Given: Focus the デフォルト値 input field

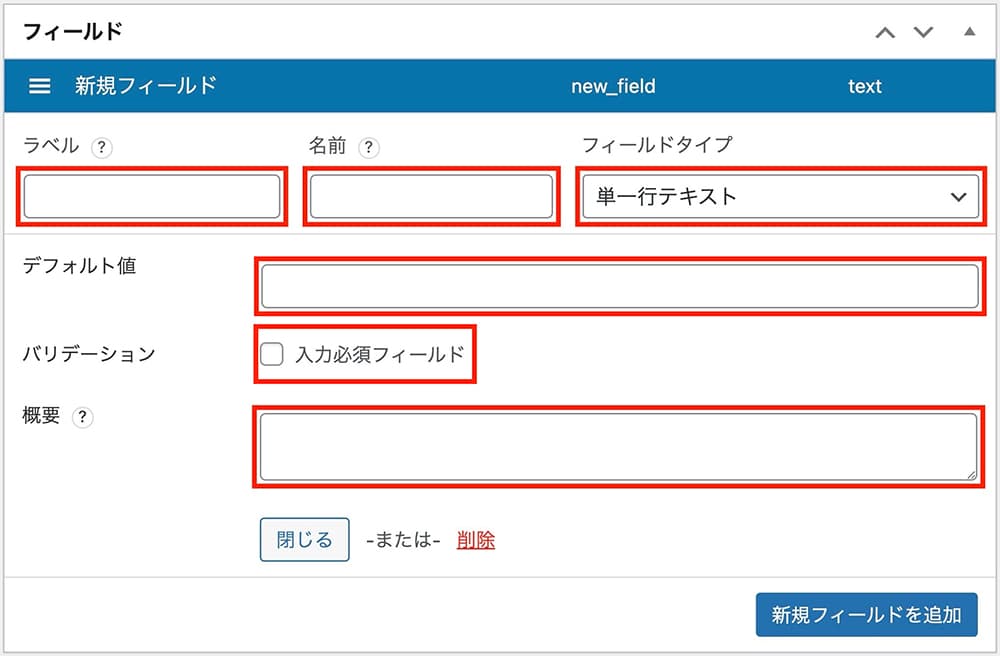Looking at the screenshot, I should click(620, 286).
